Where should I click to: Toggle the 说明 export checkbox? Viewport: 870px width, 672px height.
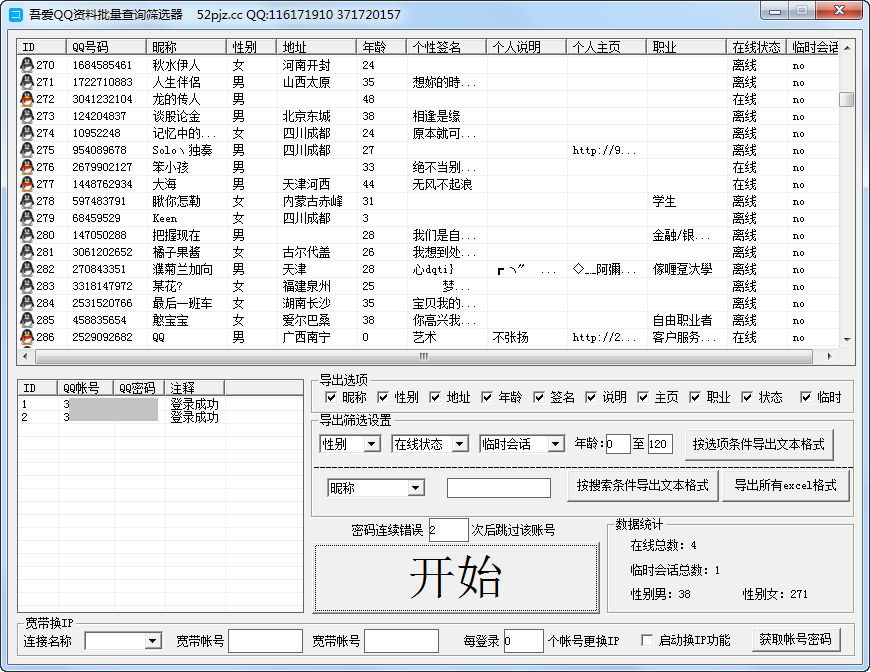[591, 397]
